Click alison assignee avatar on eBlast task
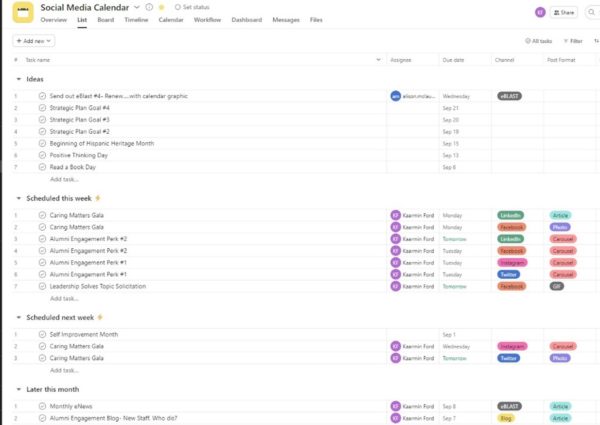600x425 pixels. 396,96
